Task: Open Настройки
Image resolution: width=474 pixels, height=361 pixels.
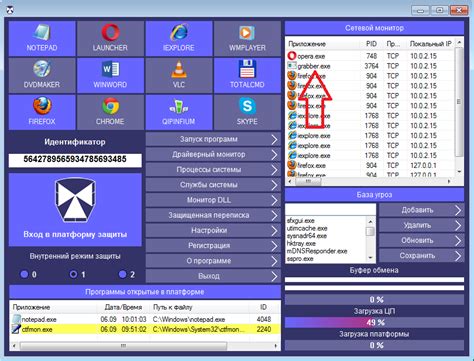Action: pyautogui.click(x=213, y=230)
